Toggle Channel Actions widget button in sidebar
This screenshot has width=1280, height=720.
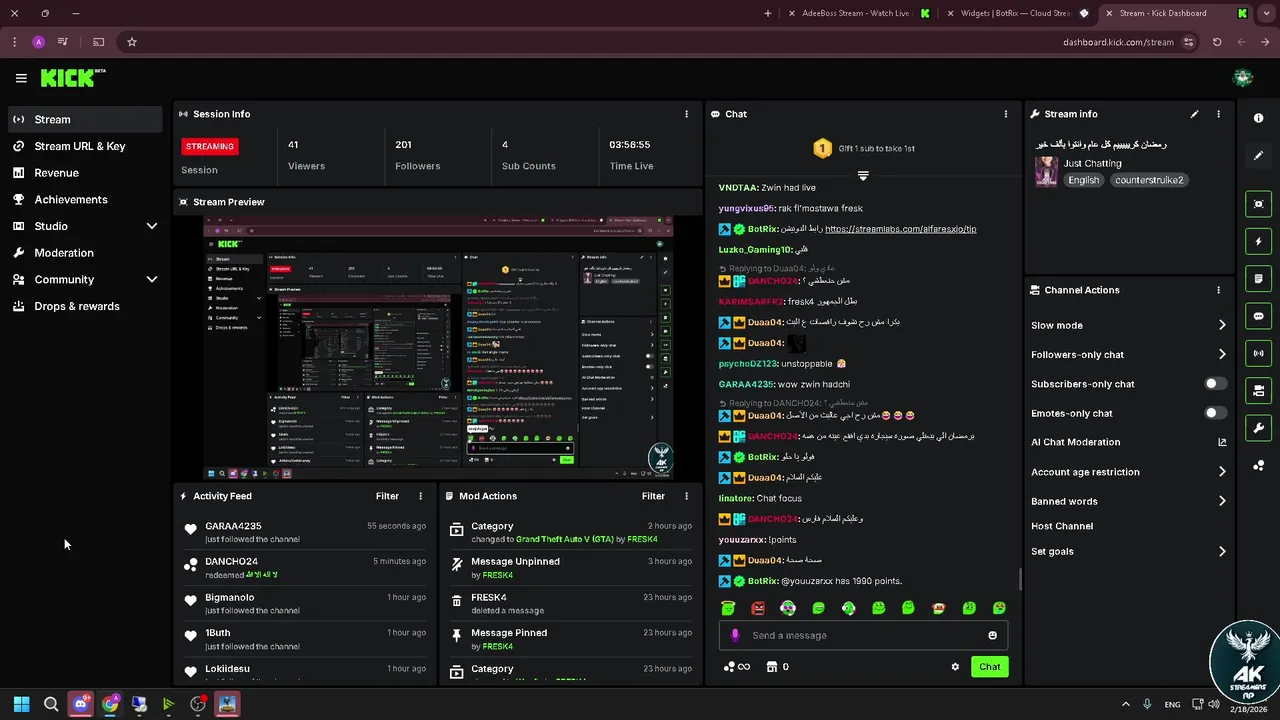[x=1259, y=391]
